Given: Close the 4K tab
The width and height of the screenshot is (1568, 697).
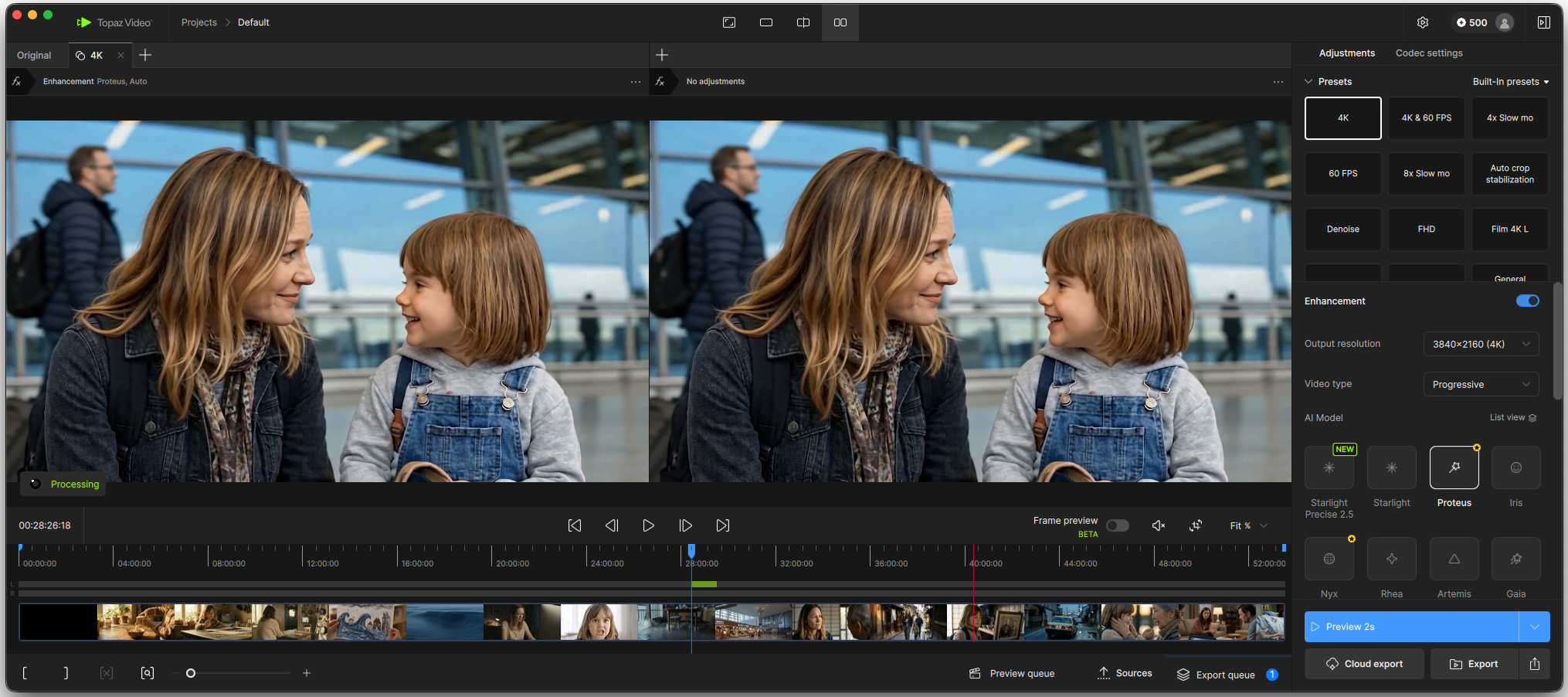Looking at the screenshot, I should 120,55.
